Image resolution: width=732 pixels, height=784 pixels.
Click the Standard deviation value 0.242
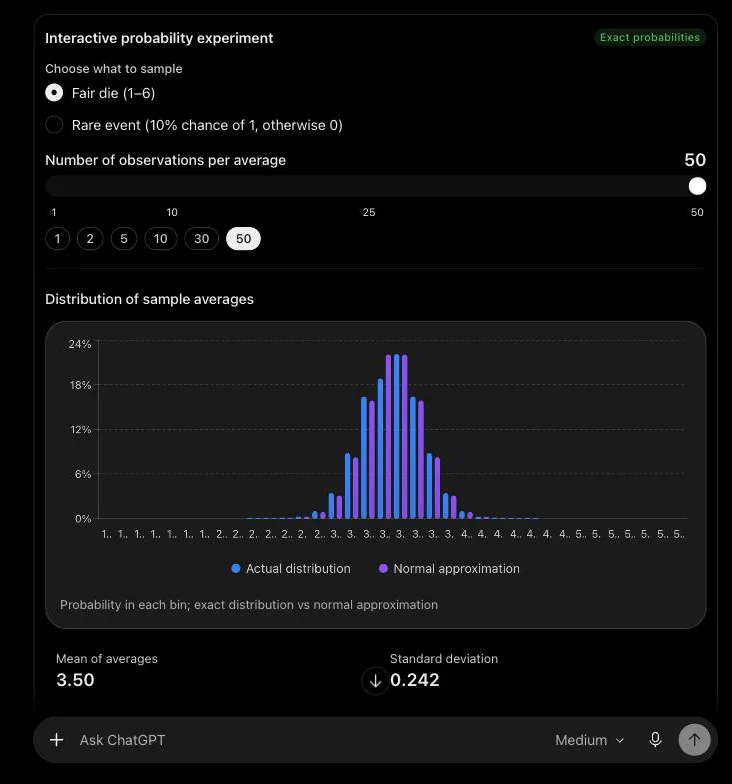point(414,680)
